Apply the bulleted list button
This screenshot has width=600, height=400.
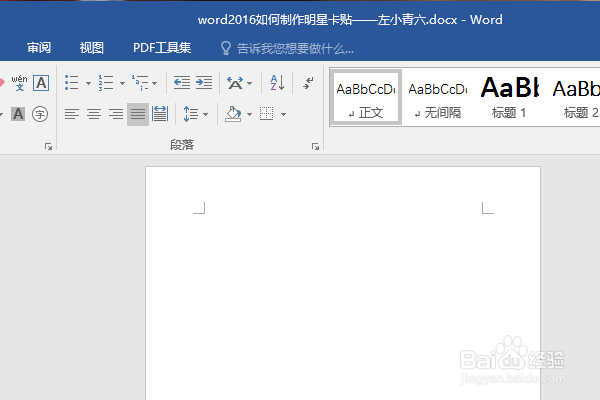[72, 83]
